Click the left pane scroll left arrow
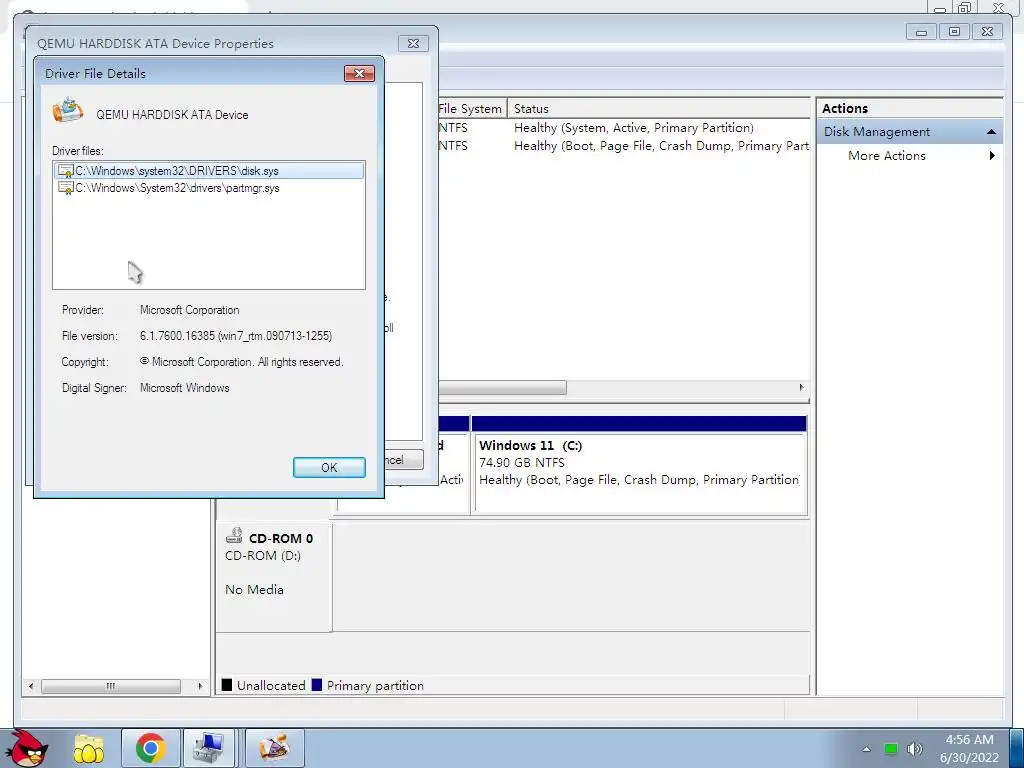This screenshot has height=768, width=1024. coord(31,686)
